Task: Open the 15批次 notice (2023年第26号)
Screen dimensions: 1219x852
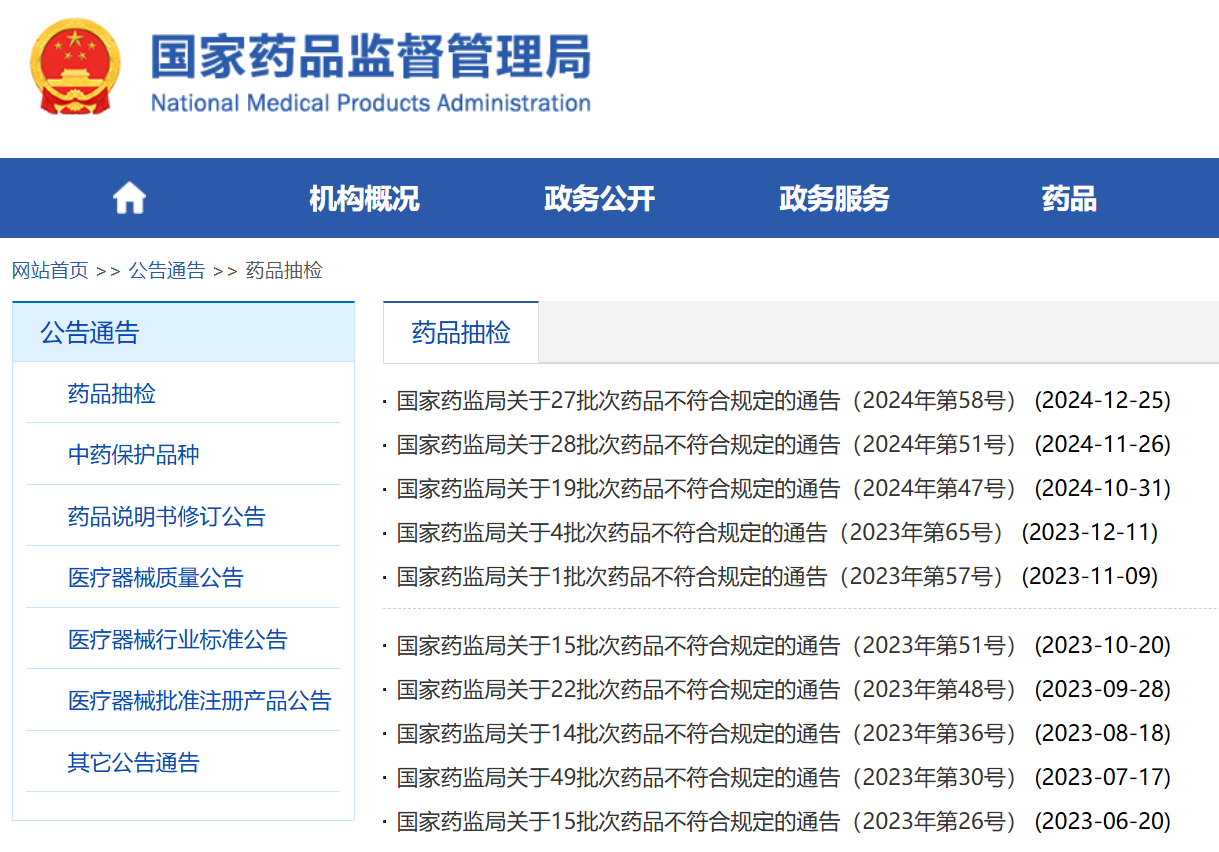Action: 707,822
